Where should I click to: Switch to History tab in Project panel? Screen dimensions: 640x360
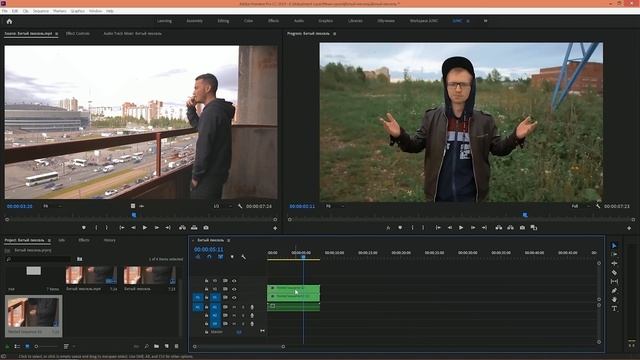click(109, 240)
